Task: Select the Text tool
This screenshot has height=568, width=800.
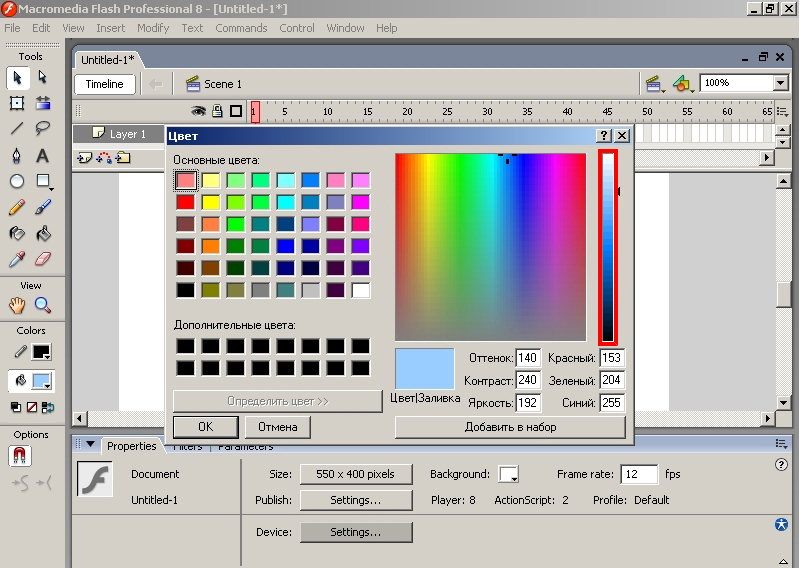Action: pyautogui.click(x=43, y=155)
